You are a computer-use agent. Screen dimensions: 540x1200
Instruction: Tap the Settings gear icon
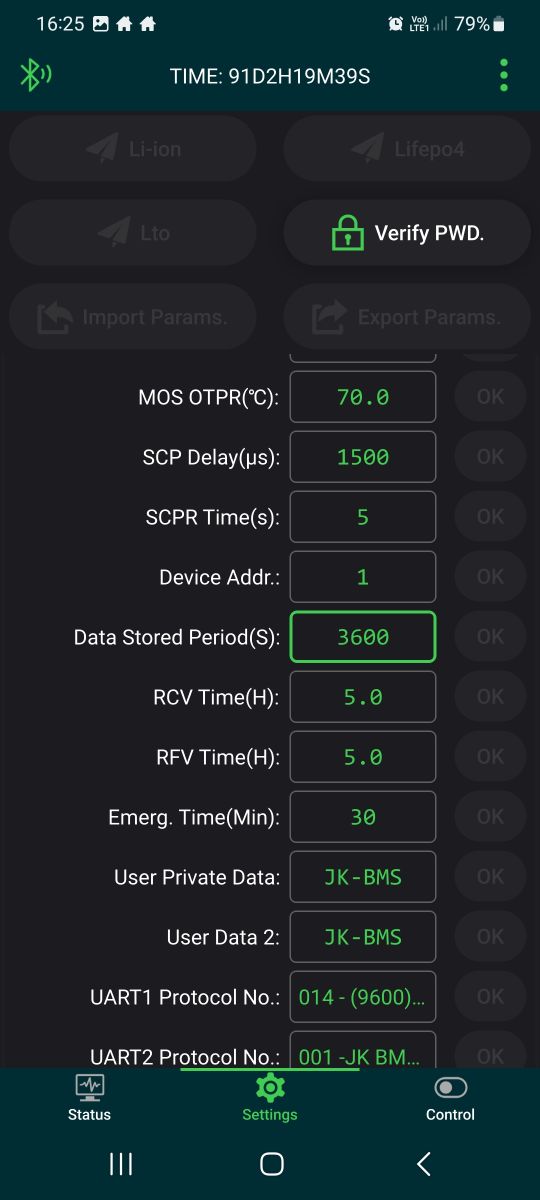click(270, 1087)
